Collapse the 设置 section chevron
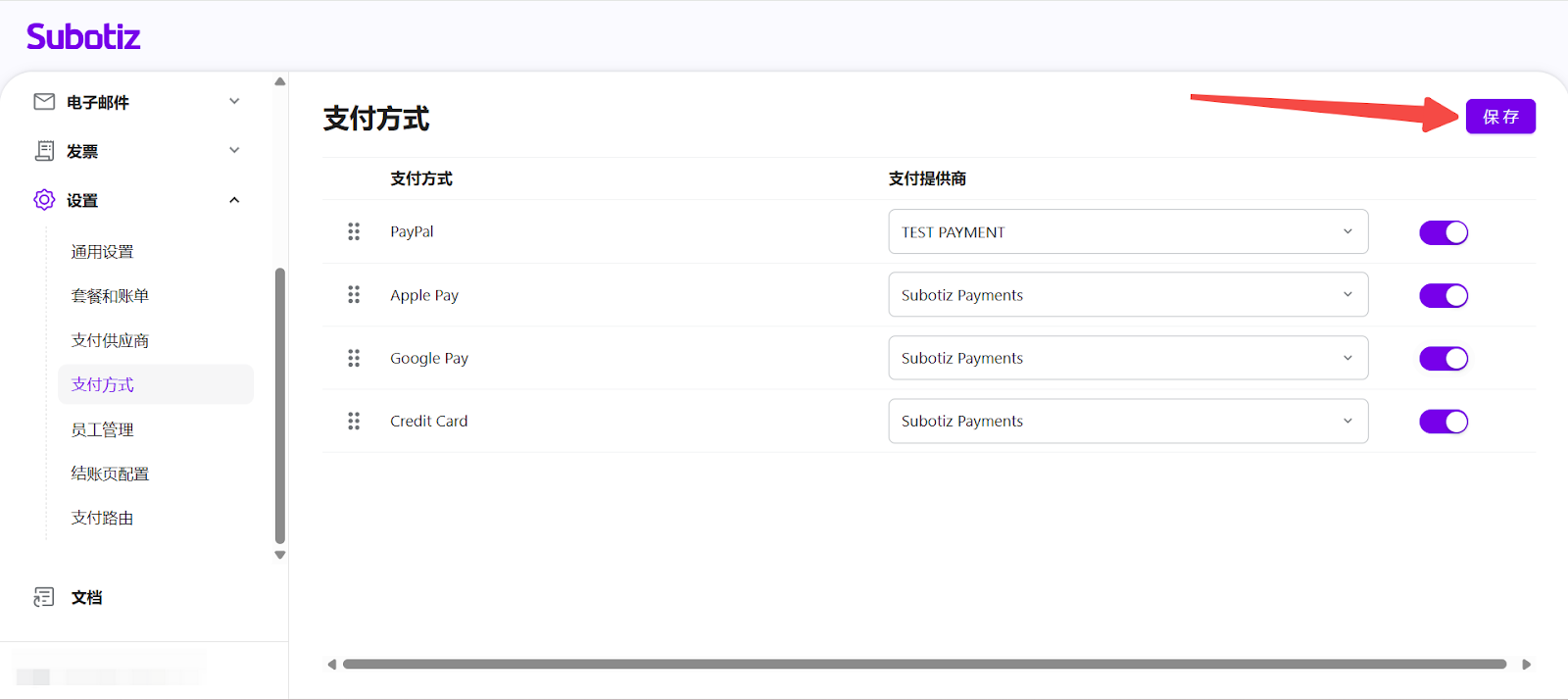 tap(234, 200)
